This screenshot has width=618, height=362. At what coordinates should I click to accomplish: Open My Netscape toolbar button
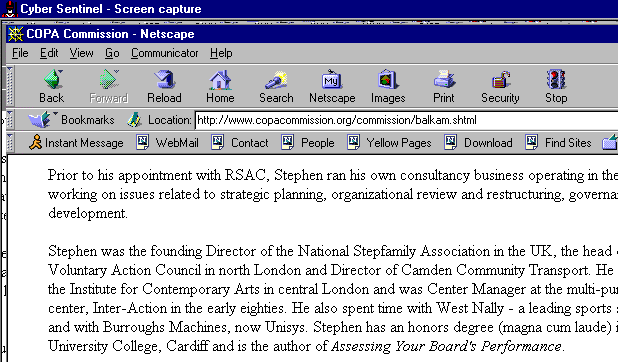click(332, 86)
